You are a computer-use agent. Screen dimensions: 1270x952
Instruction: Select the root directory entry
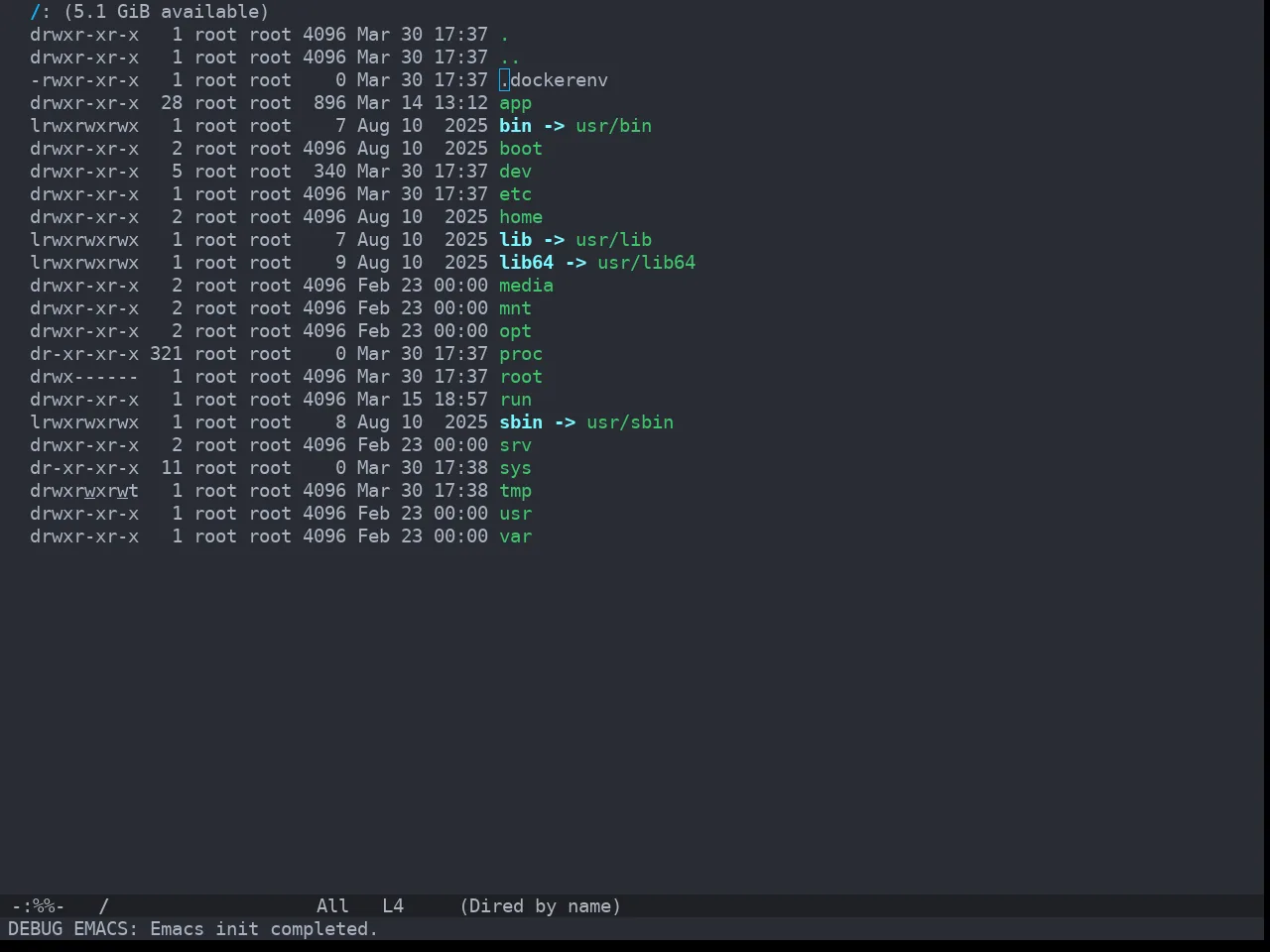(x=521, y=377)
